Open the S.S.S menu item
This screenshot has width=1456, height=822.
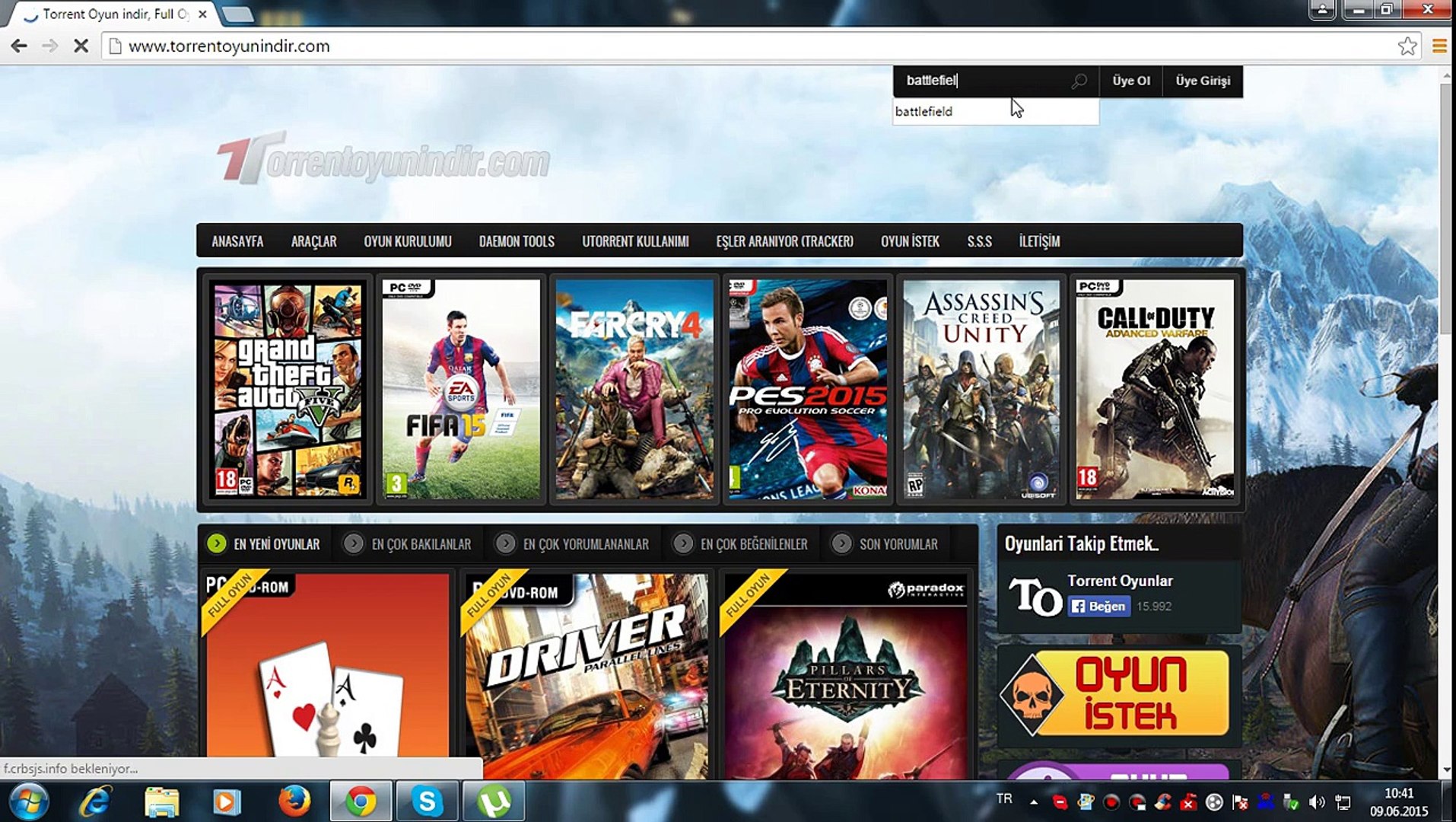tap(979, 241)
